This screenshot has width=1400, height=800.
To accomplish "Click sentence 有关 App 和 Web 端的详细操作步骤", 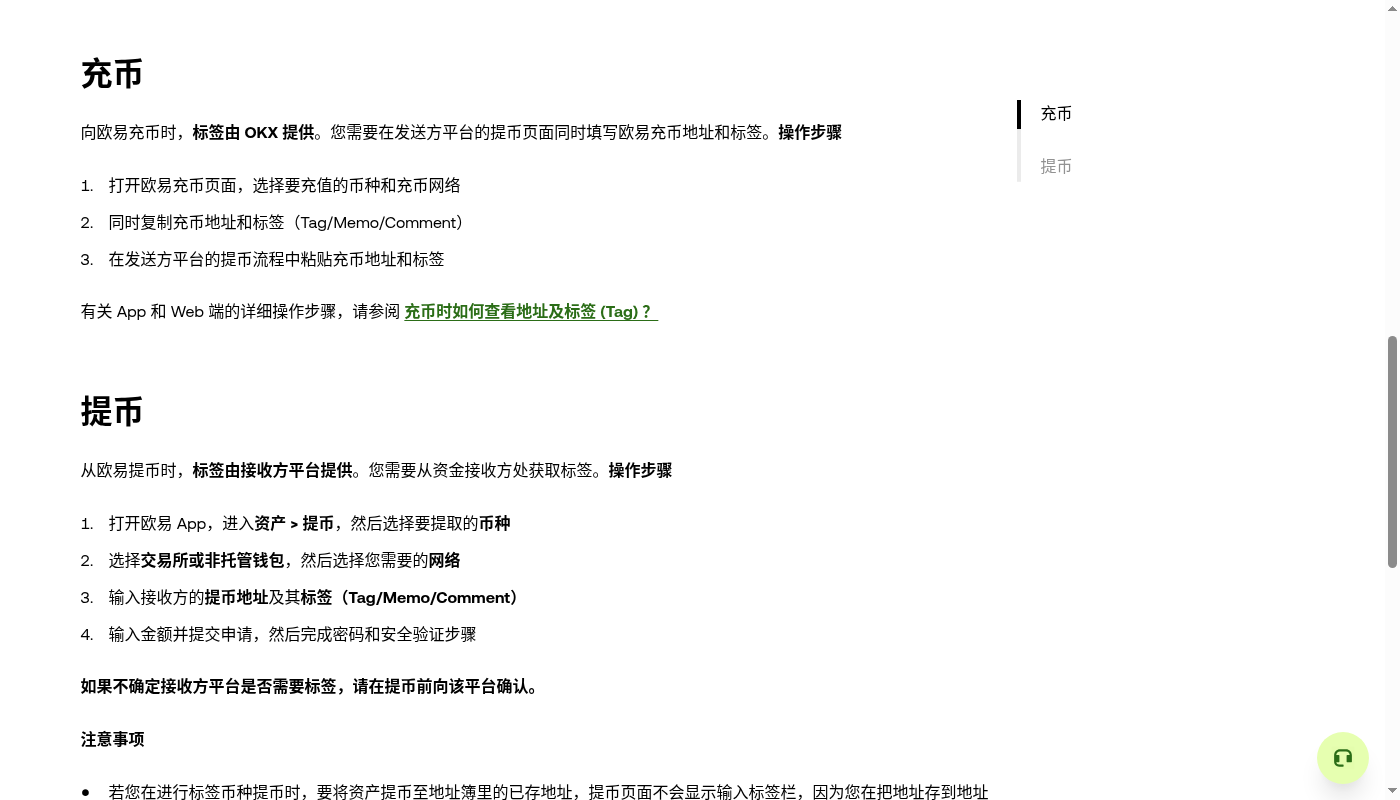I will [x=241, y=312].
